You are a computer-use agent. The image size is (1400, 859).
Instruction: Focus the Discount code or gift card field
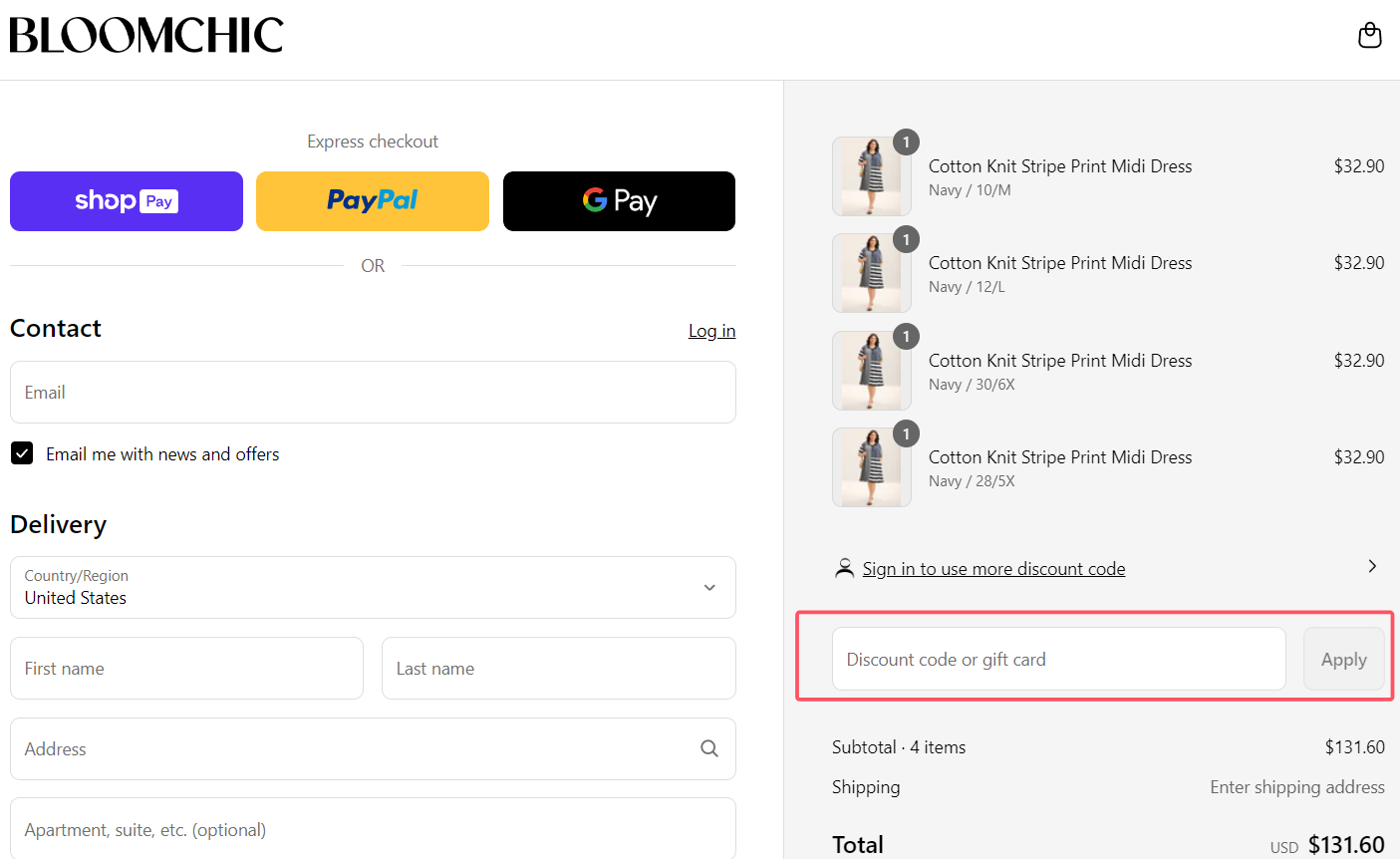[1059, 659]
